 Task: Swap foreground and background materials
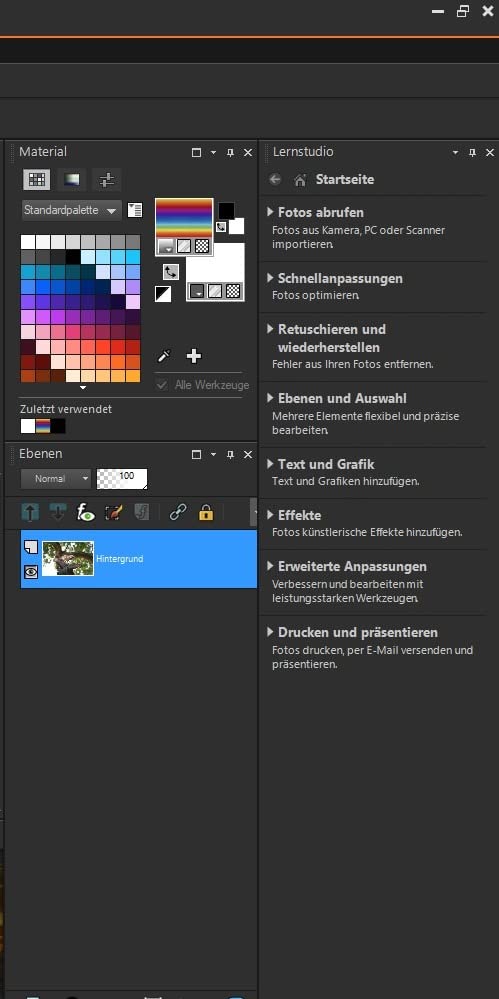click(170, 272)
